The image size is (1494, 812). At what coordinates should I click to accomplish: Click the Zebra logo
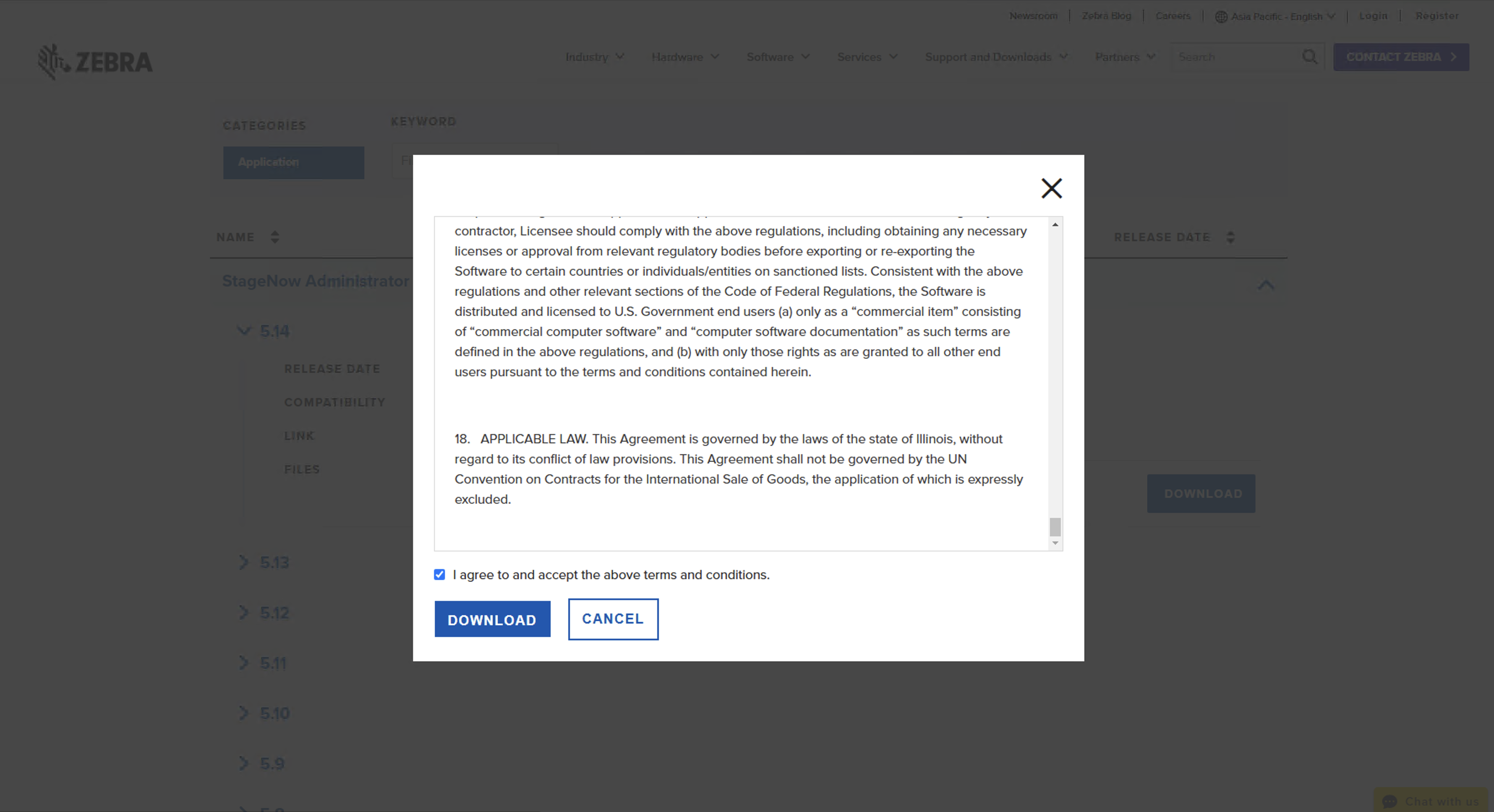point(95,61)
